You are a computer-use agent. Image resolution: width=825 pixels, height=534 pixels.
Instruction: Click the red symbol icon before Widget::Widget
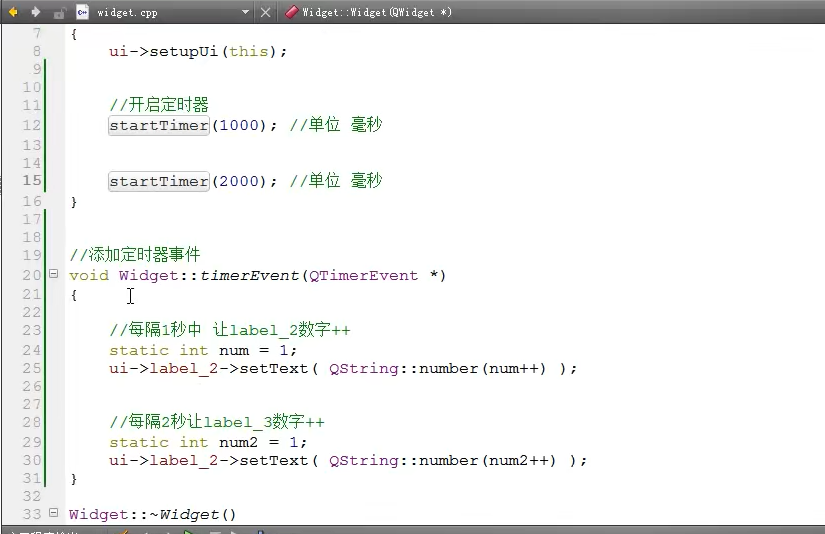[291, 12]
